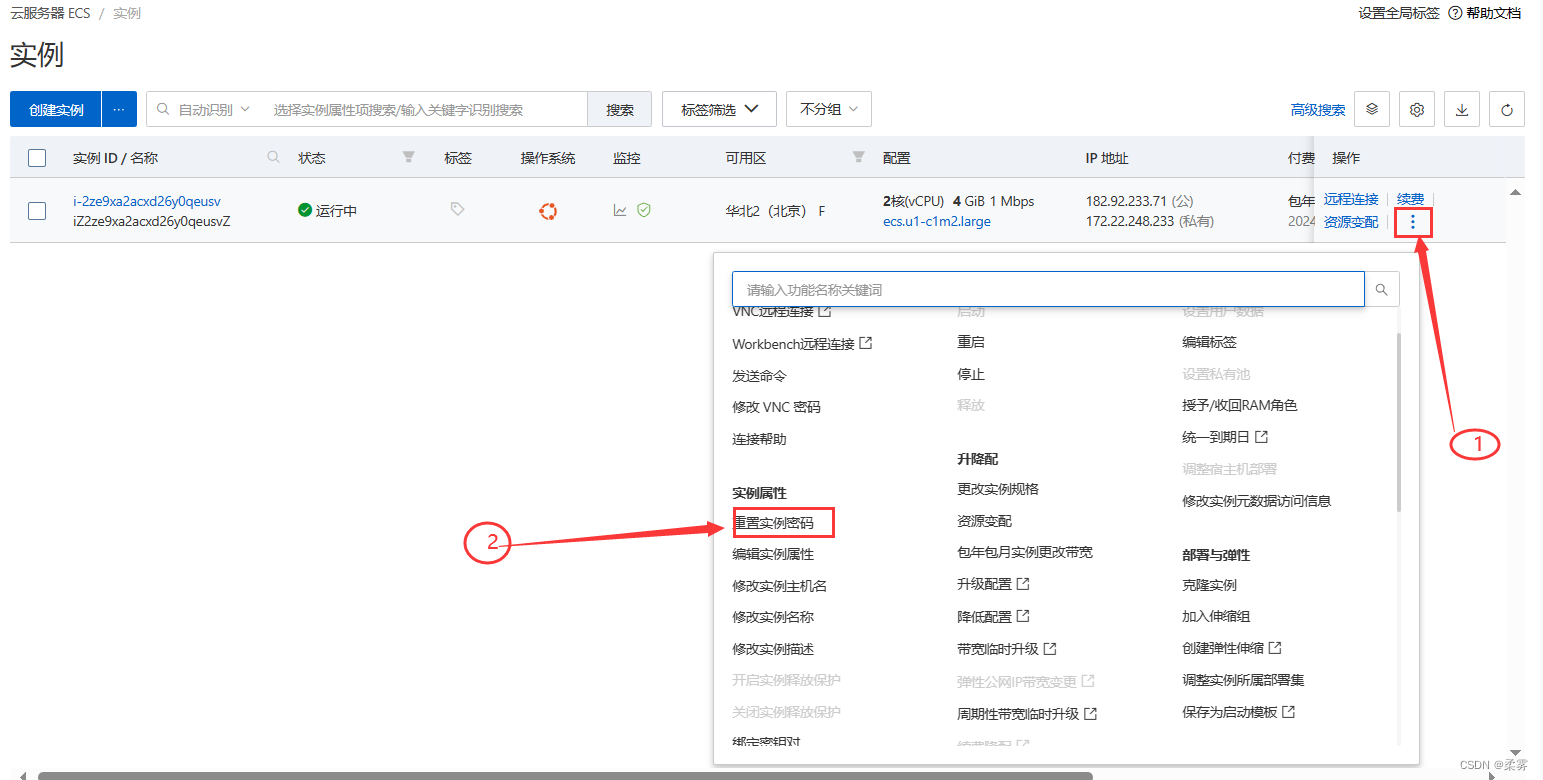
Task: Click the 远程连接 link in the instance row
Action: tap(1351, 199)
